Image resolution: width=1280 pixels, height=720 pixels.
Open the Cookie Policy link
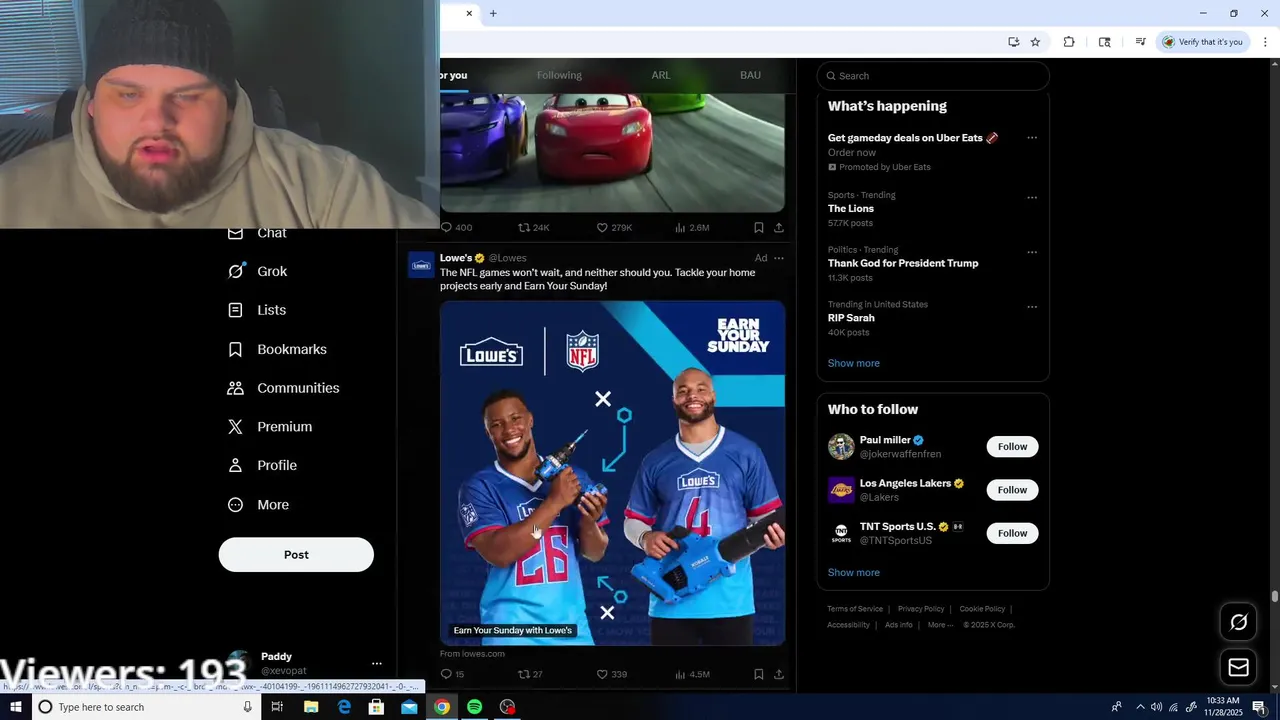[982, 609]
